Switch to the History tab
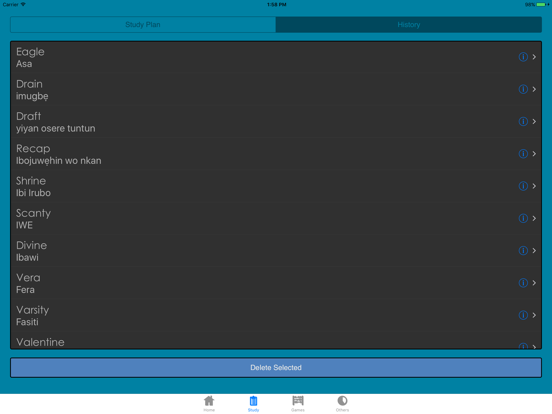Image resolution: width=552 pixels, height=414 pixels. (409, 25)
